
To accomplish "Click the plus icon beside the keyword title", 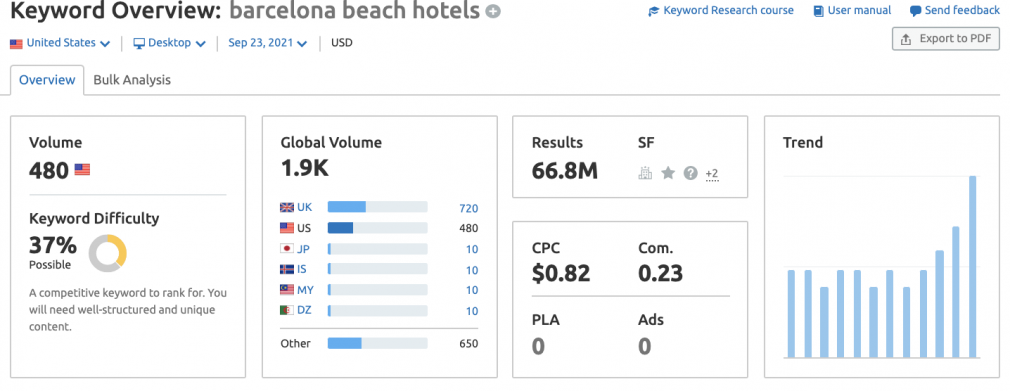I will coord(493,12).
